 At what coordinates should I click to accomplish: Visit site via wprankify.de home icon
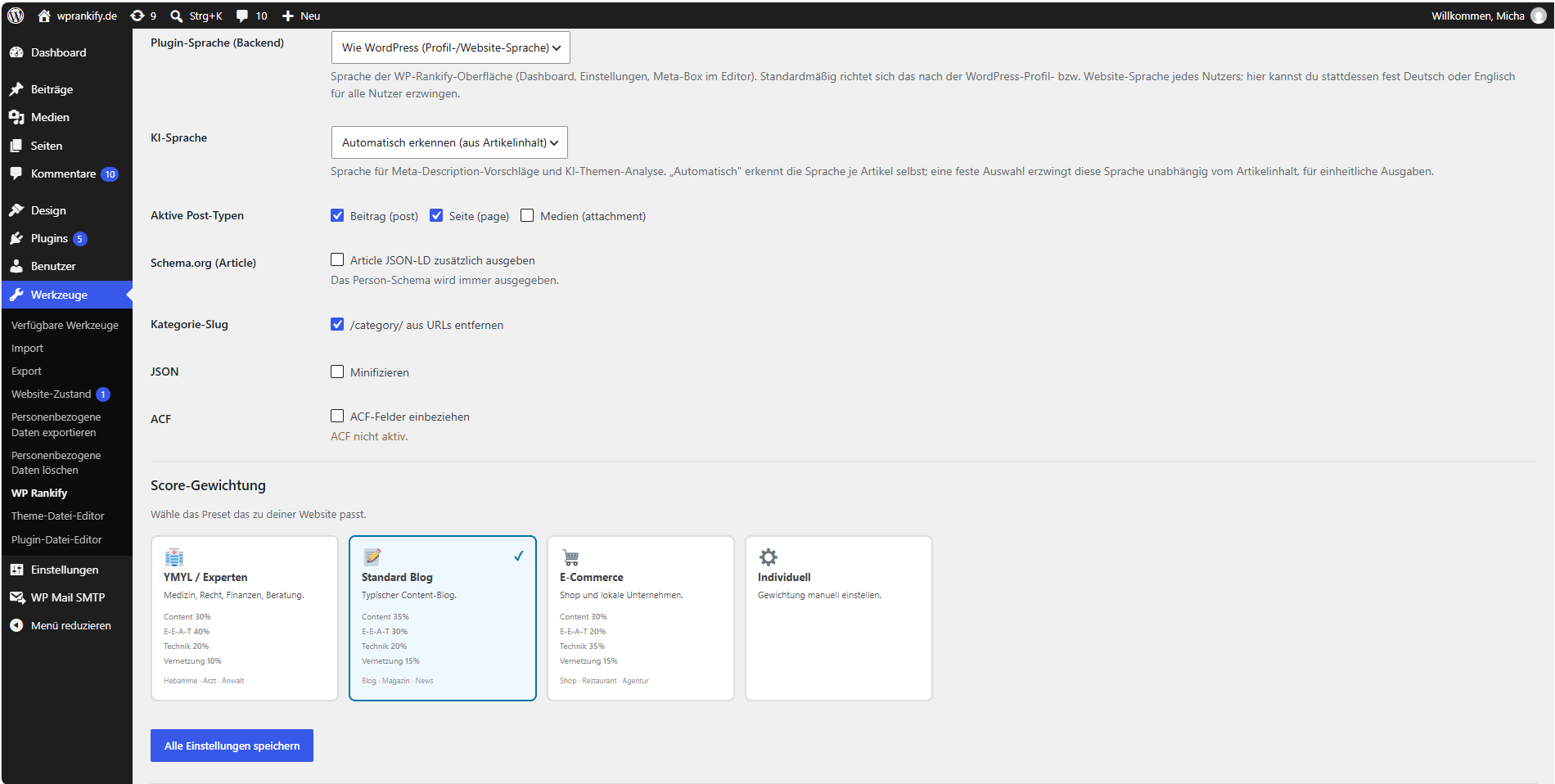tap(44, 16)
